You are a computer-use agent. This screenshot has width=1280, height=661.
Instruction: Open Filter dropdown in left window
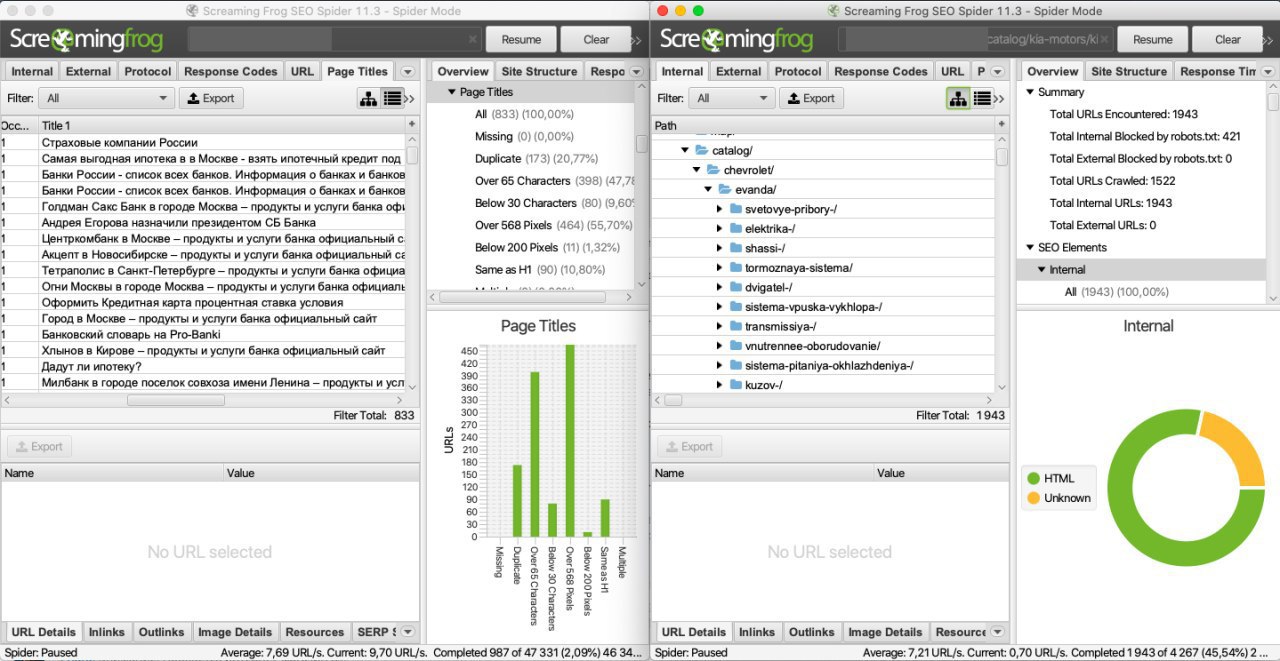108,98
